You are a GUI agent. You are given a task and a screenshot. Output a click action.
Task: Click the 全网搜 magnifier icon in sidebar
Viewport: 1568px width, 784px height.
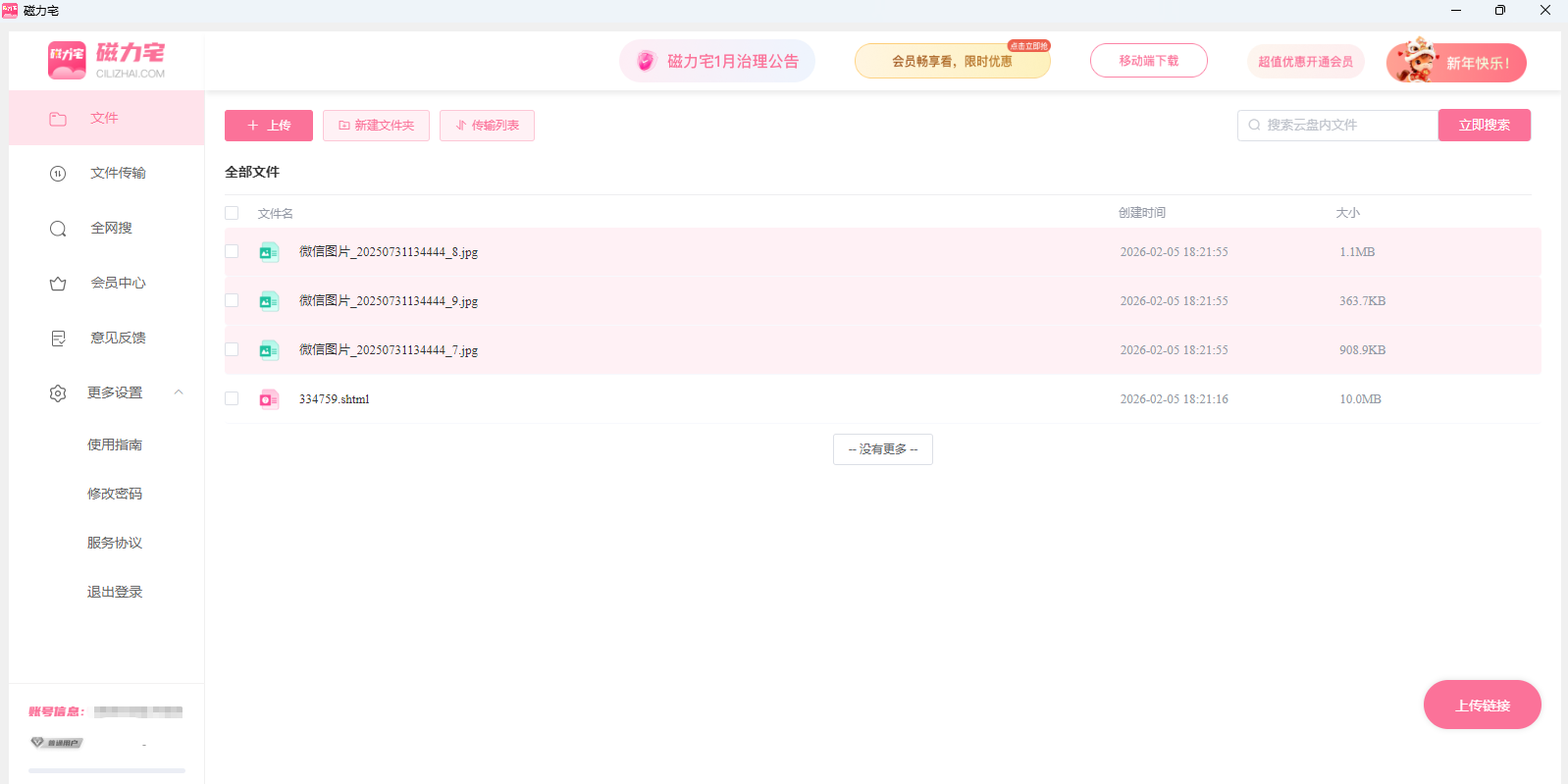click(x=58, y=229)
